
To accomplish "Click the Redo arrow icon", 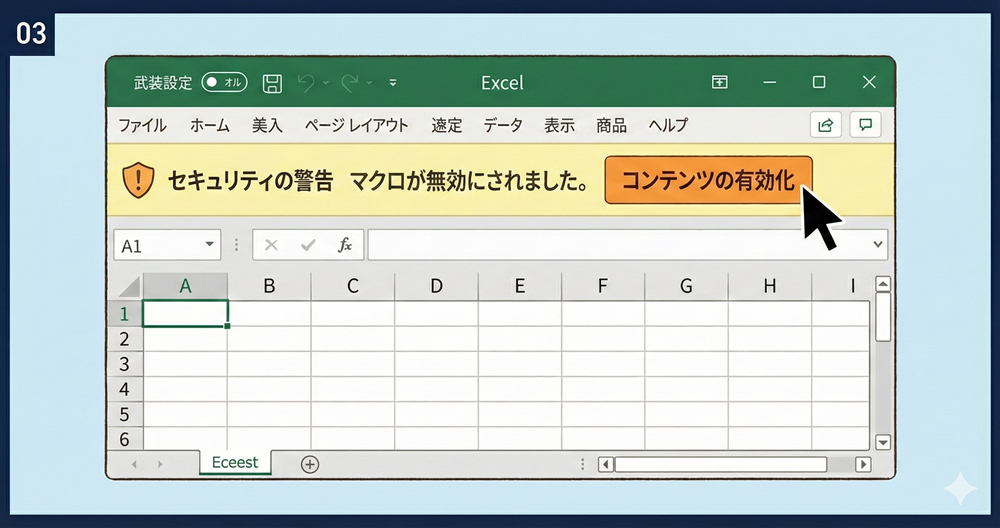I will point(350,83).
